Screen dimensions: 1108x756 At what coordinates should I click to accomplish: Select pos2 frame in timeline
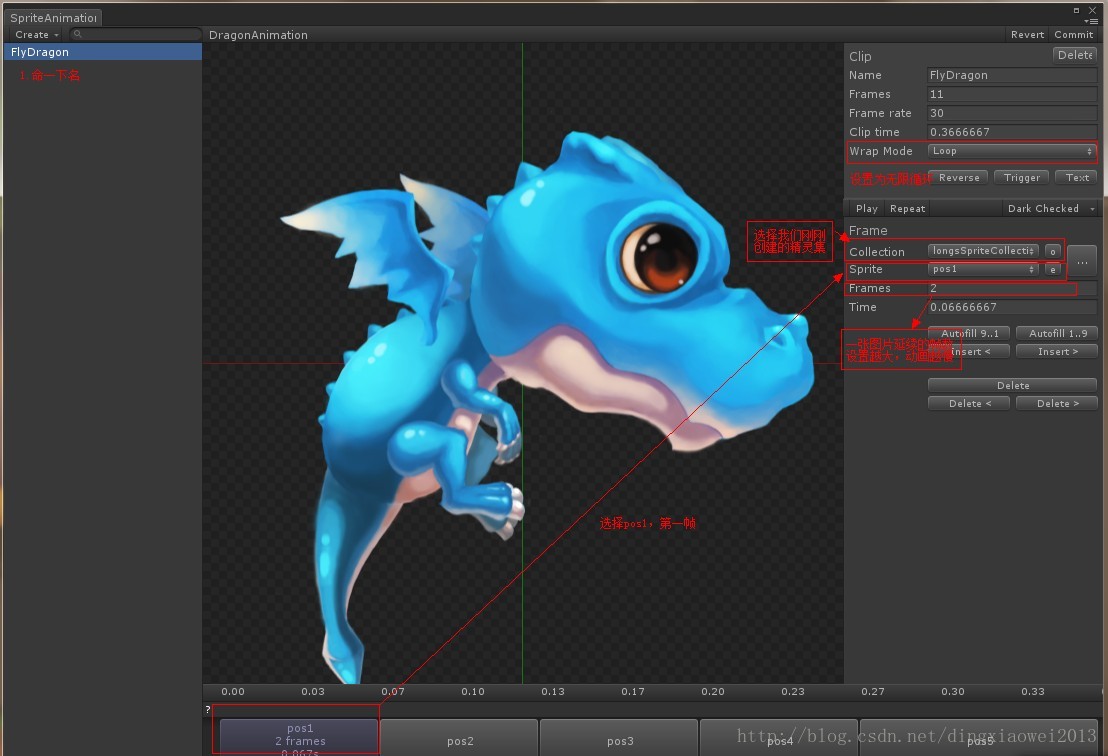pyautogui.click(x=460, y=739)
